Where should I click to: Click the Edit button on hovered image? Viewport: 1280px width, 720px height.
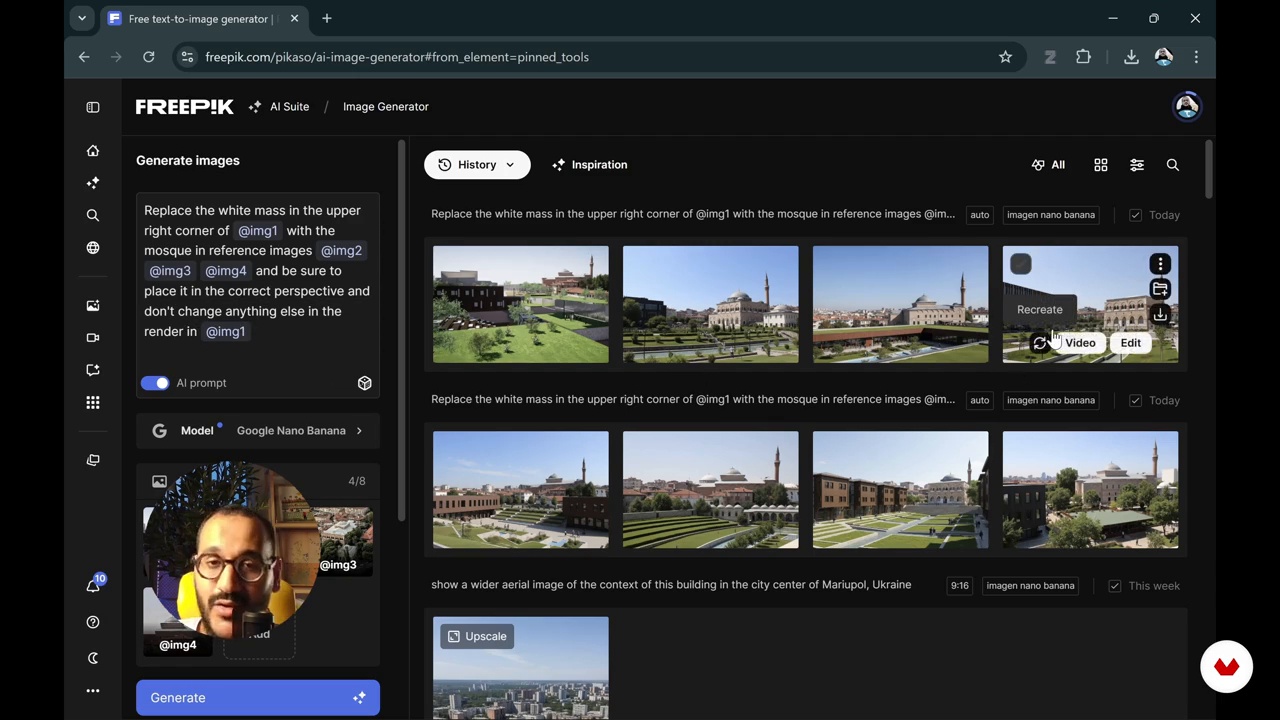point(1130,343)
